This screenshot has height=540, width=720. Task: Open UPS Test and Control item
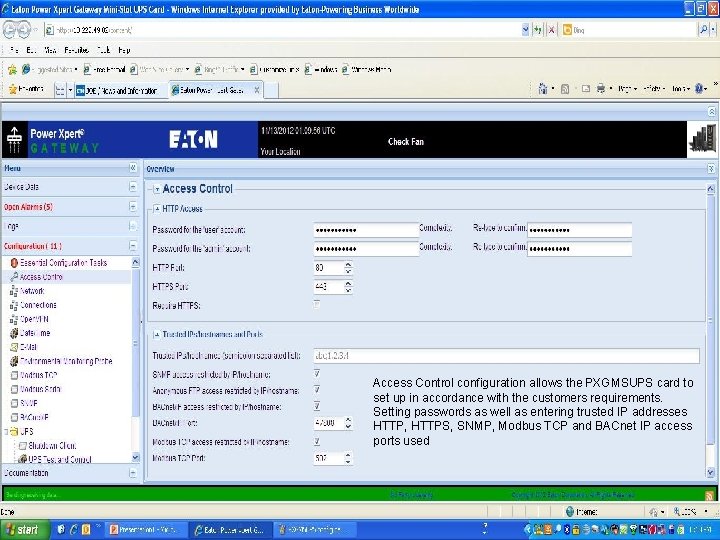coord(59,459)
